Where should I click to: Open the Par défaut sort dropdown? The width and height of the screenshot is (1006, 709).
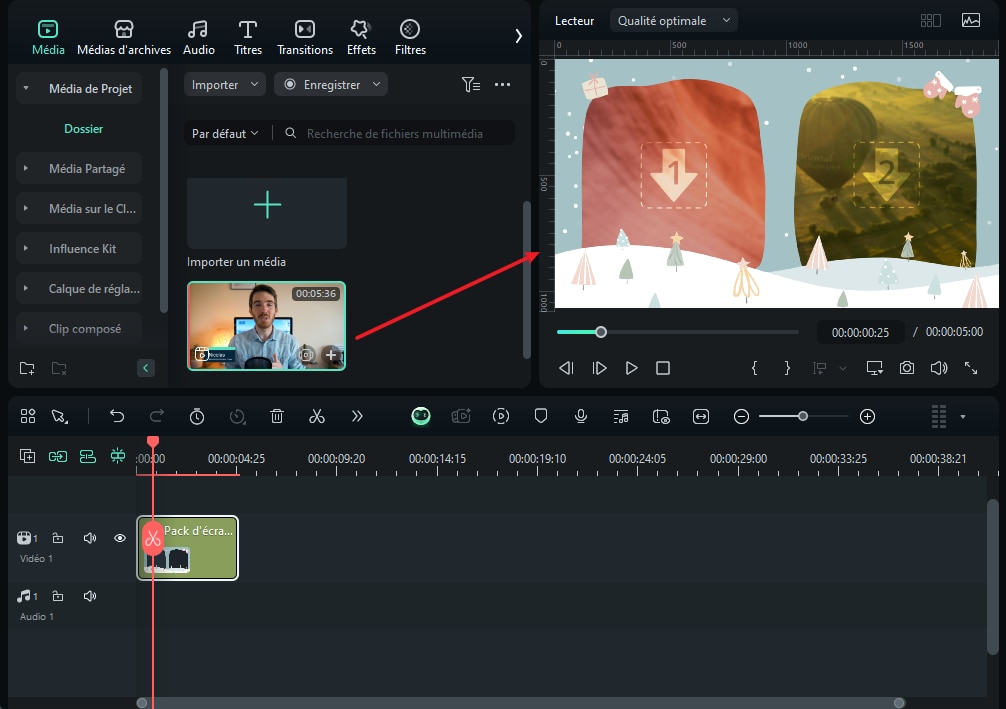pyautogui.click(x=225, y=133)
